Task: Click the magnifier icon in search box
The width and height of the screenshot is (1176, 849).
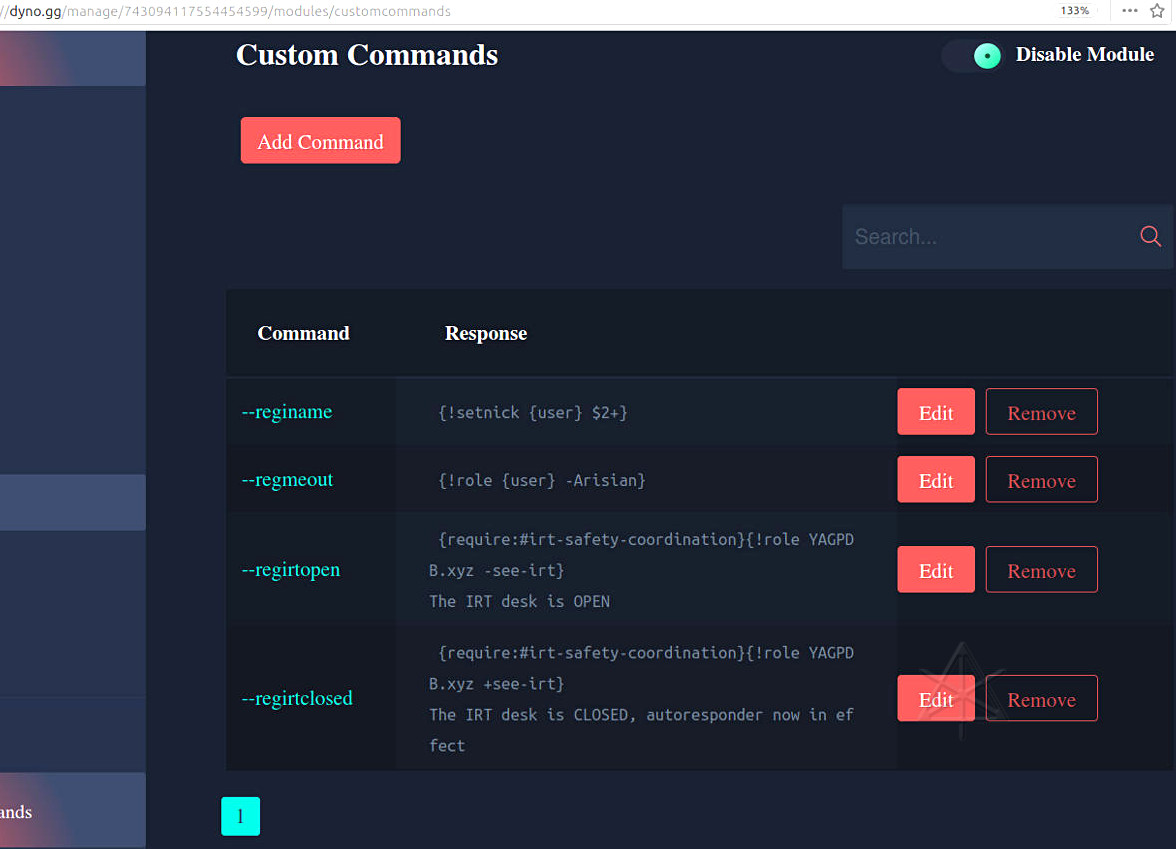Action: 1150,236
